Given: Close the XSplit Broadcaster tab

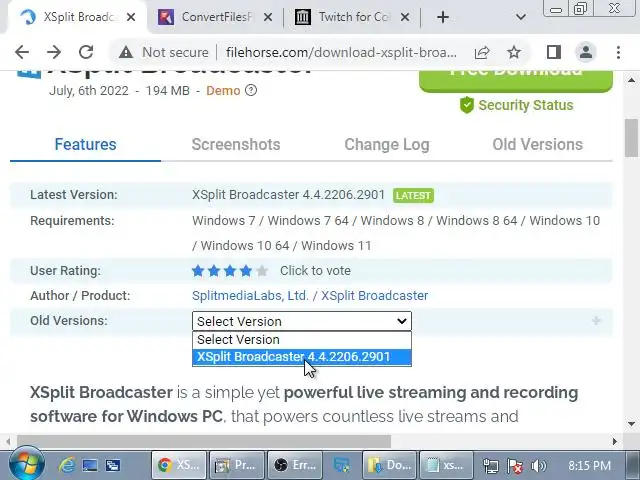Looking at the screenshot, I should (131, 17).
